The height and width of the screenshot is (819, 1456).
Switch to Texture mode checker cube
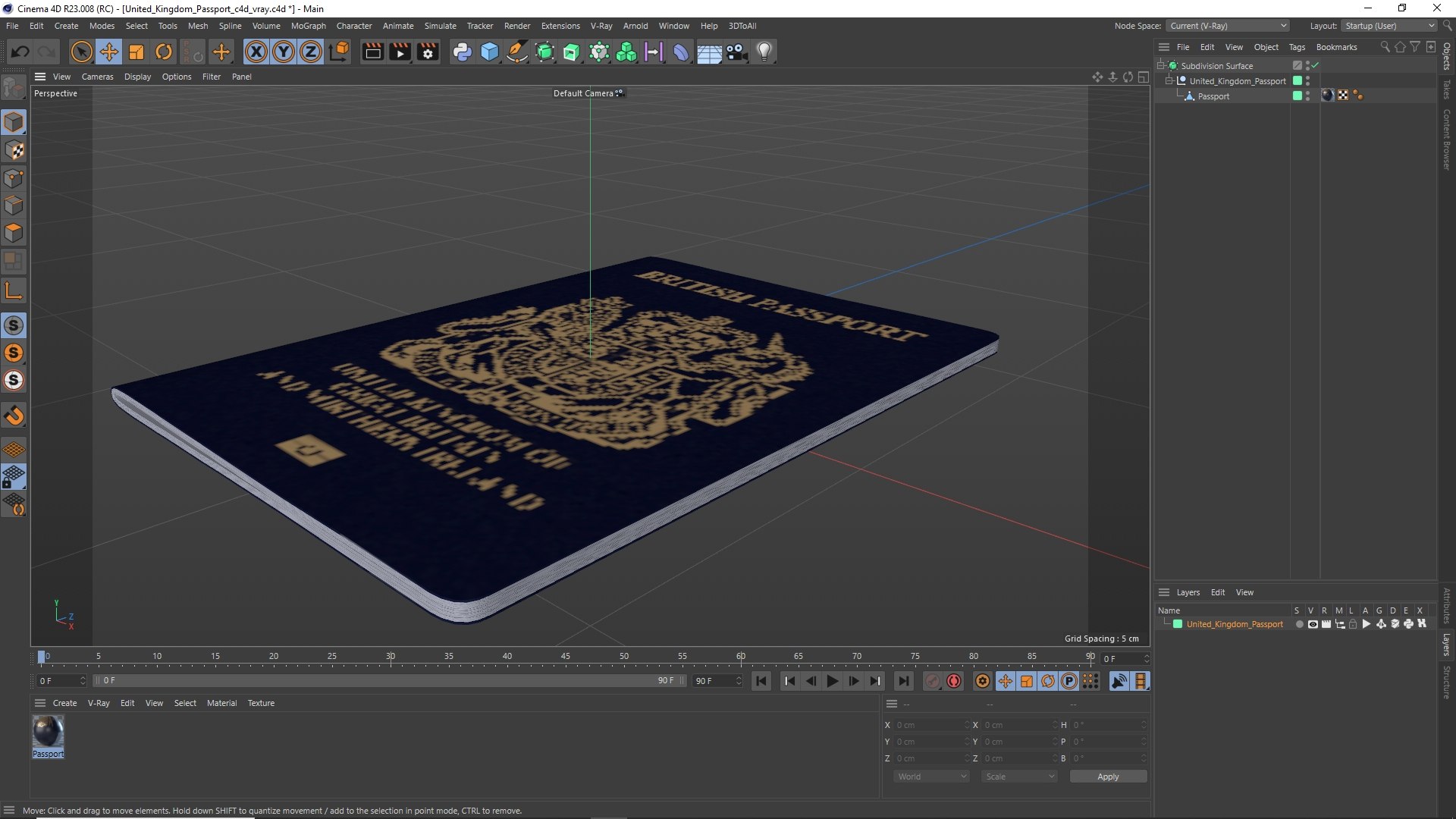point(14,150)
